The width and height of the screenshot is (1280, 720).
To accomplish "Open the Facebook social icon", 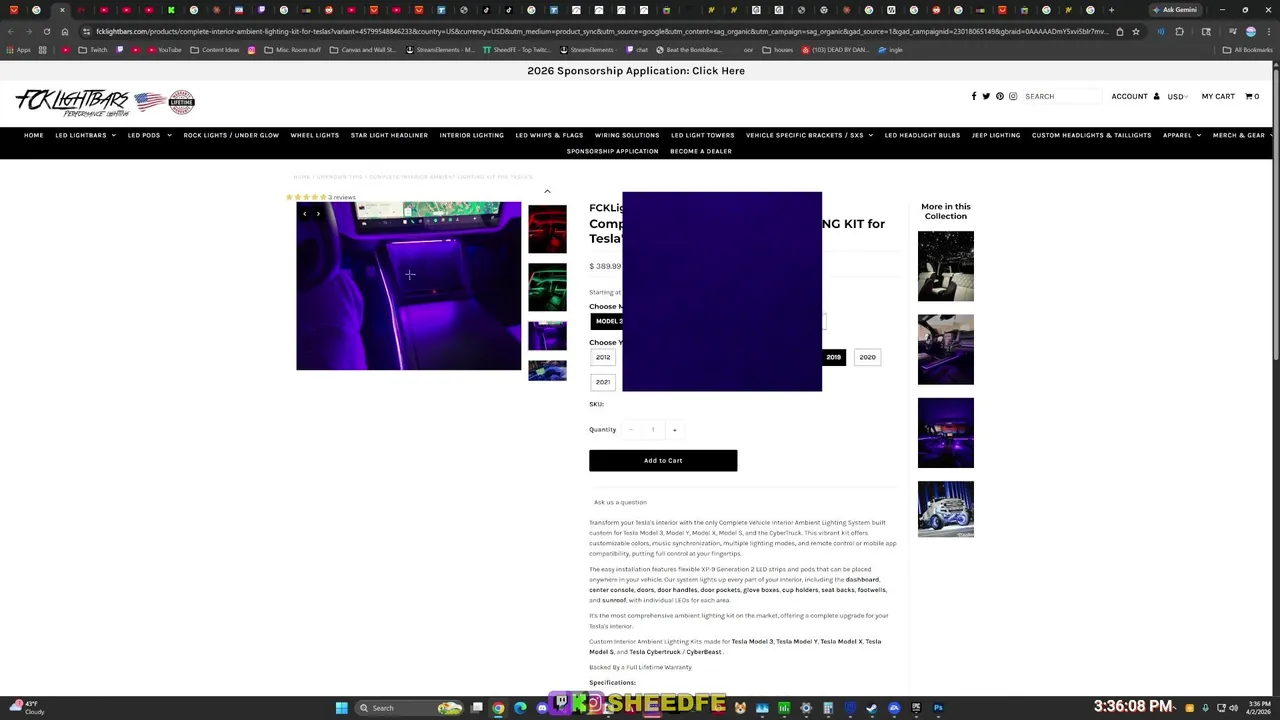I will point(973,96).
